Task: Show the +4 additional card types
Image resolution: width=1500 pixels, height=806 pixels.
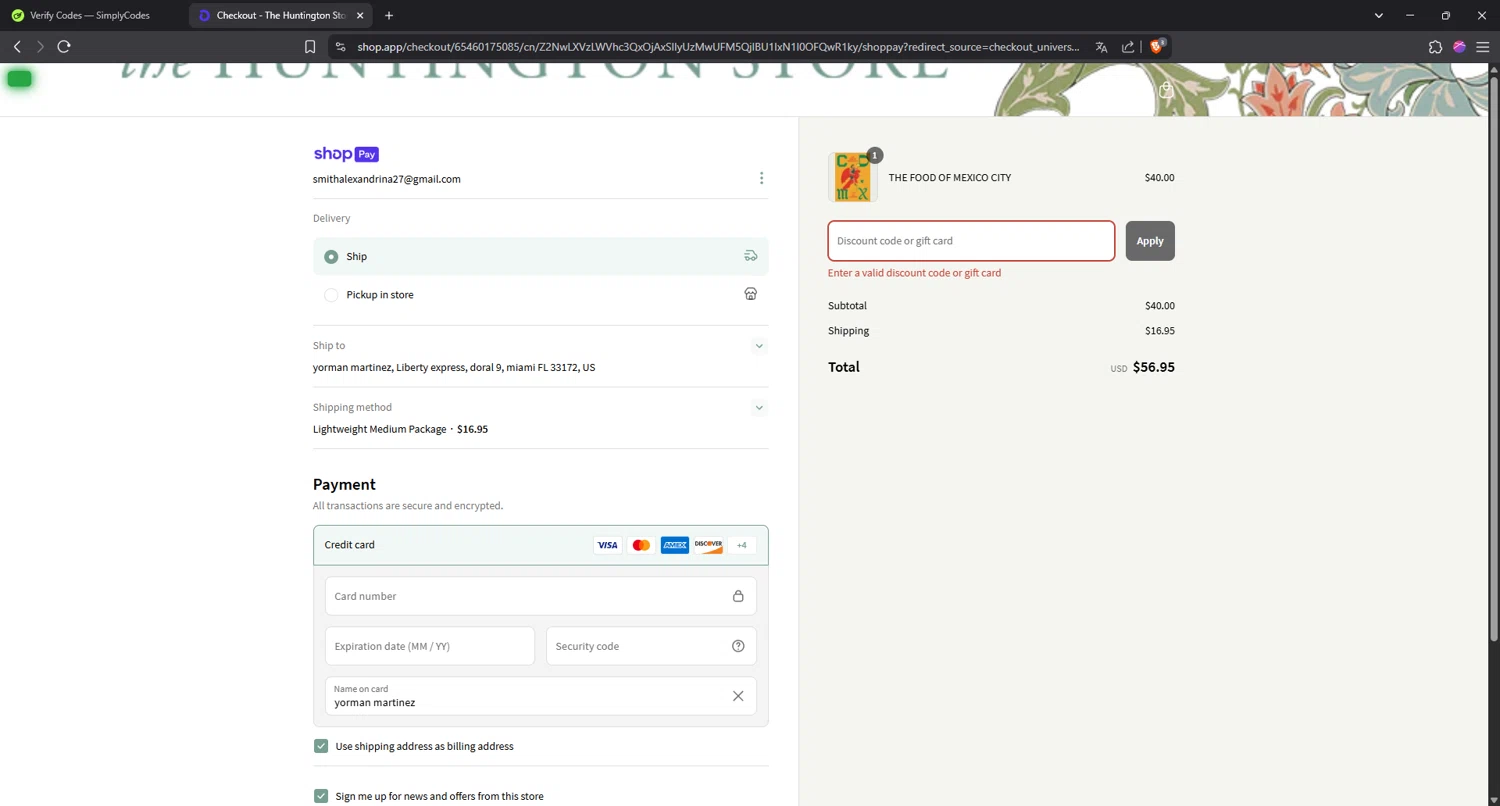Action: click(742, 545)
